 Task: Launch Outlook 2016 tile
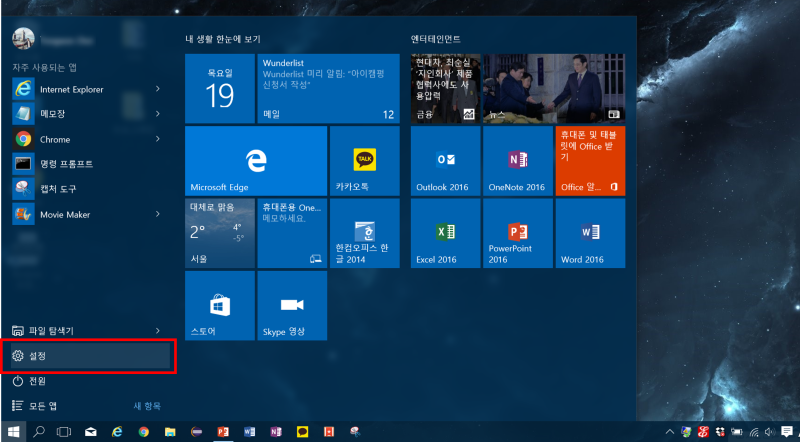point(445,161)
